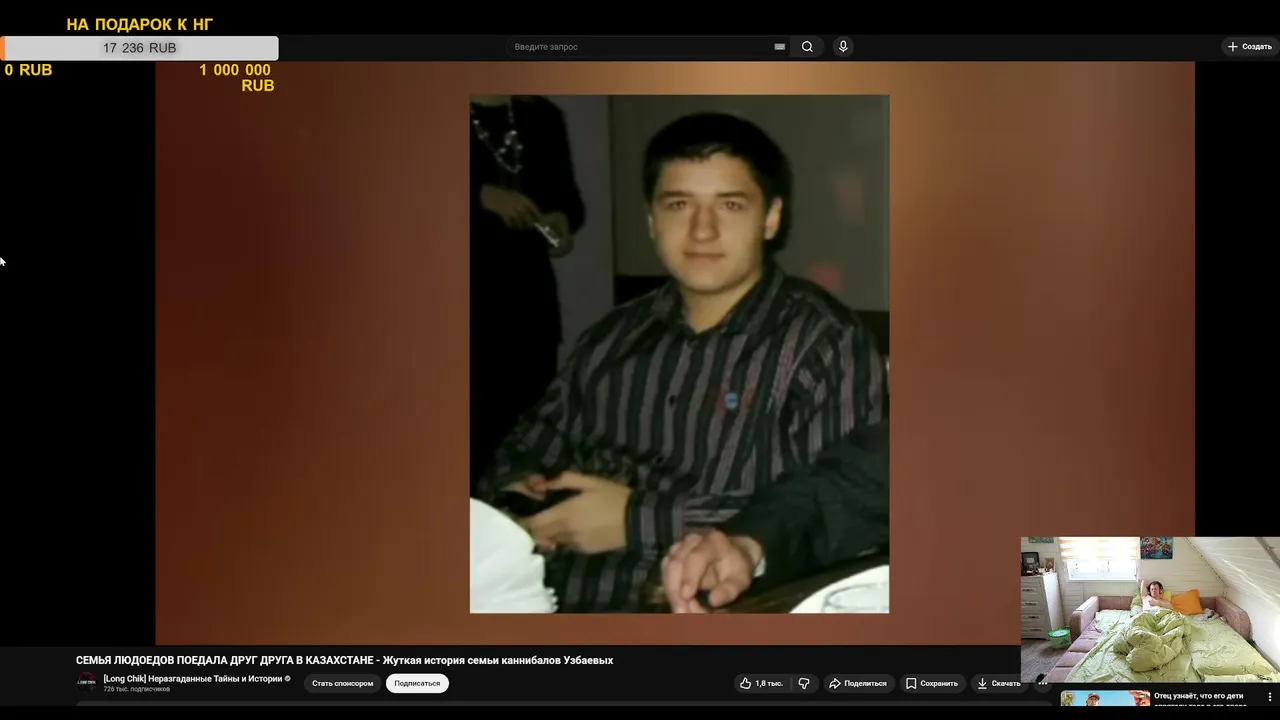
Task: Open channel name '[Long Chik] Неразгаданные Тайны и Истории'
Action: point(194,679)
